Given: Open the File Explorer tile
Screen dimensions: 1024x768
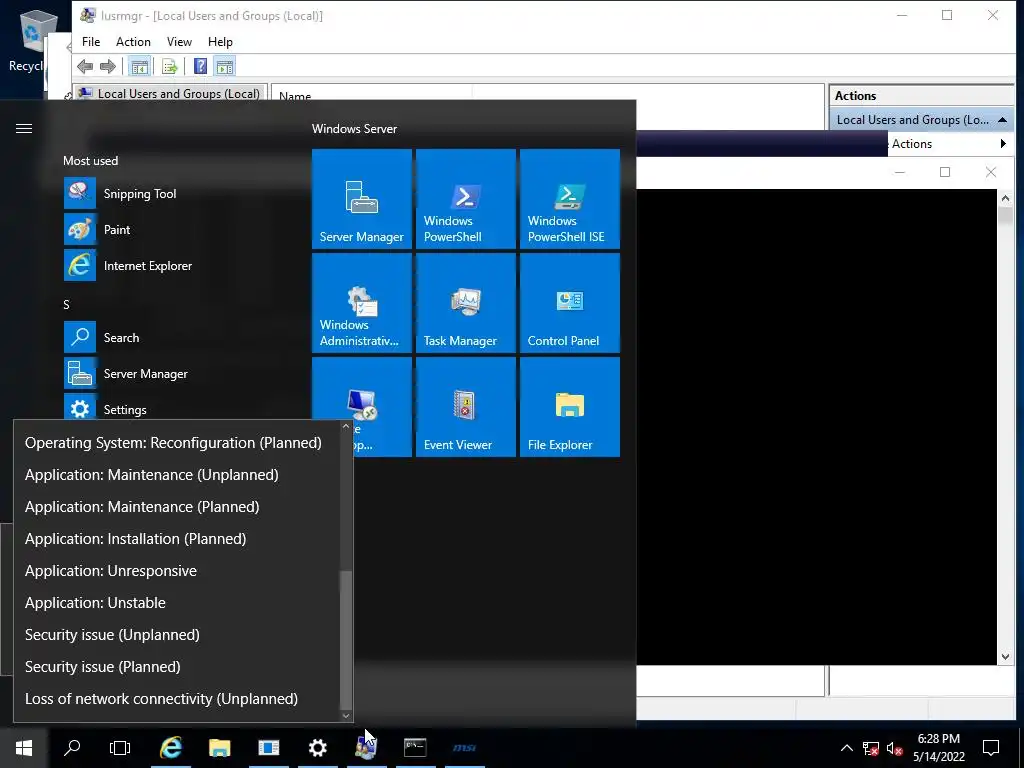Looking at the screenshot, I should pyautogui.click(x=569, y=407).
